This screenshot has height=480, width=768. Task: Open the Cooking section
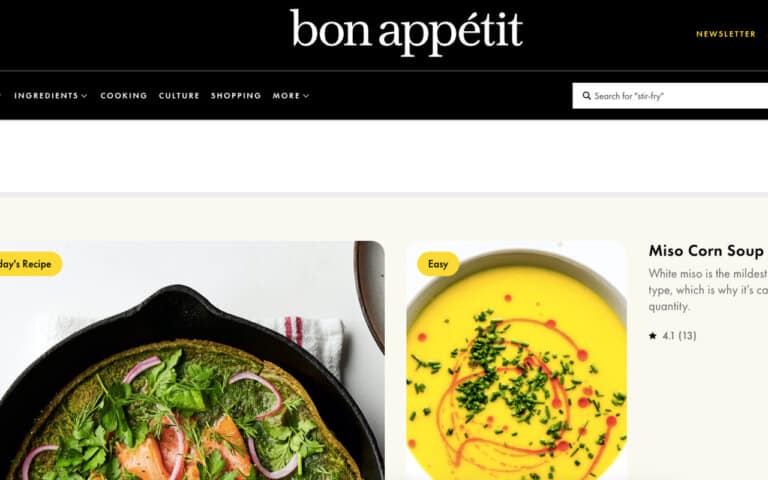(124, 96)
